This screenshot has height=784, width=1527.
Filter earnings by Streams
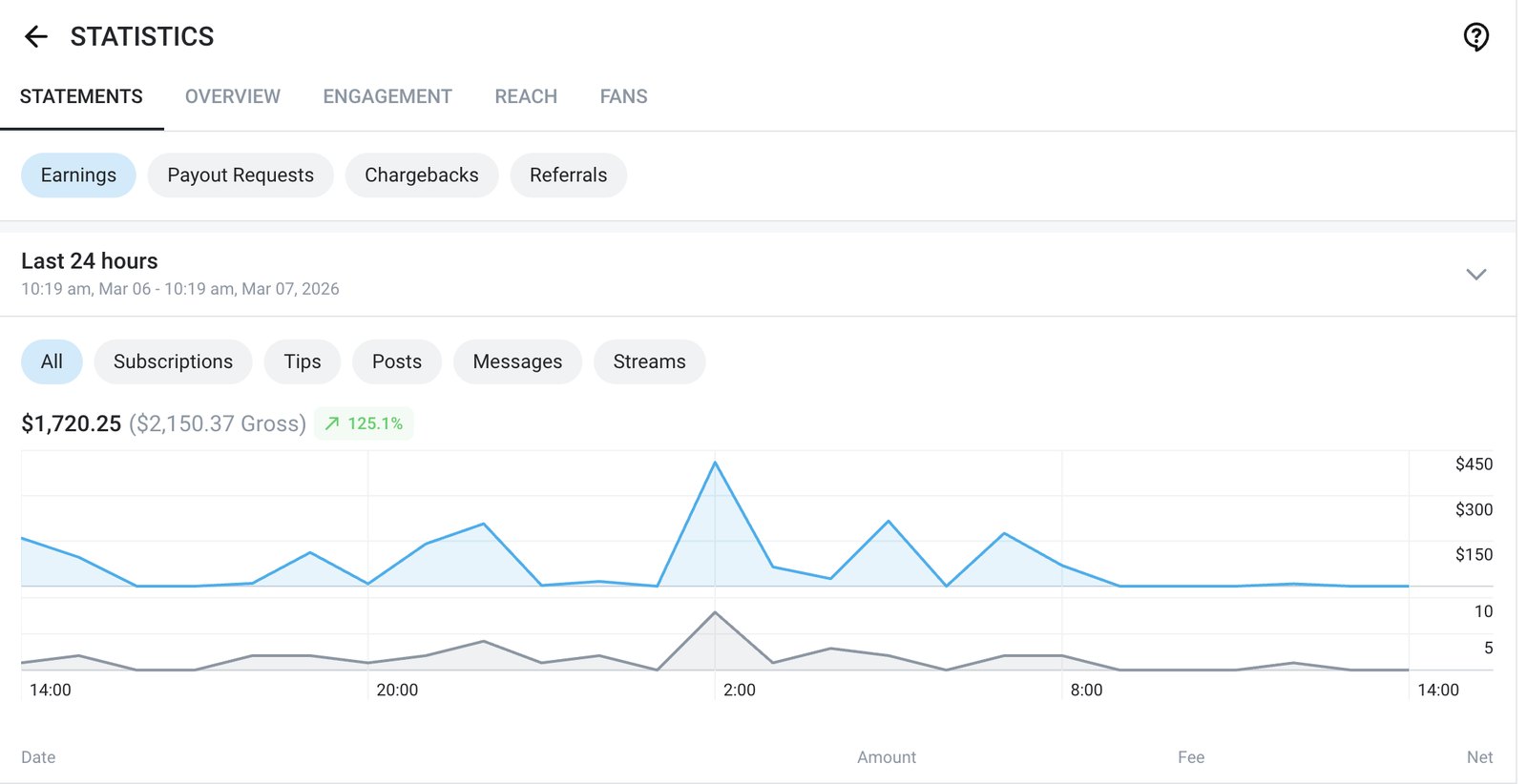pos(649,361)
